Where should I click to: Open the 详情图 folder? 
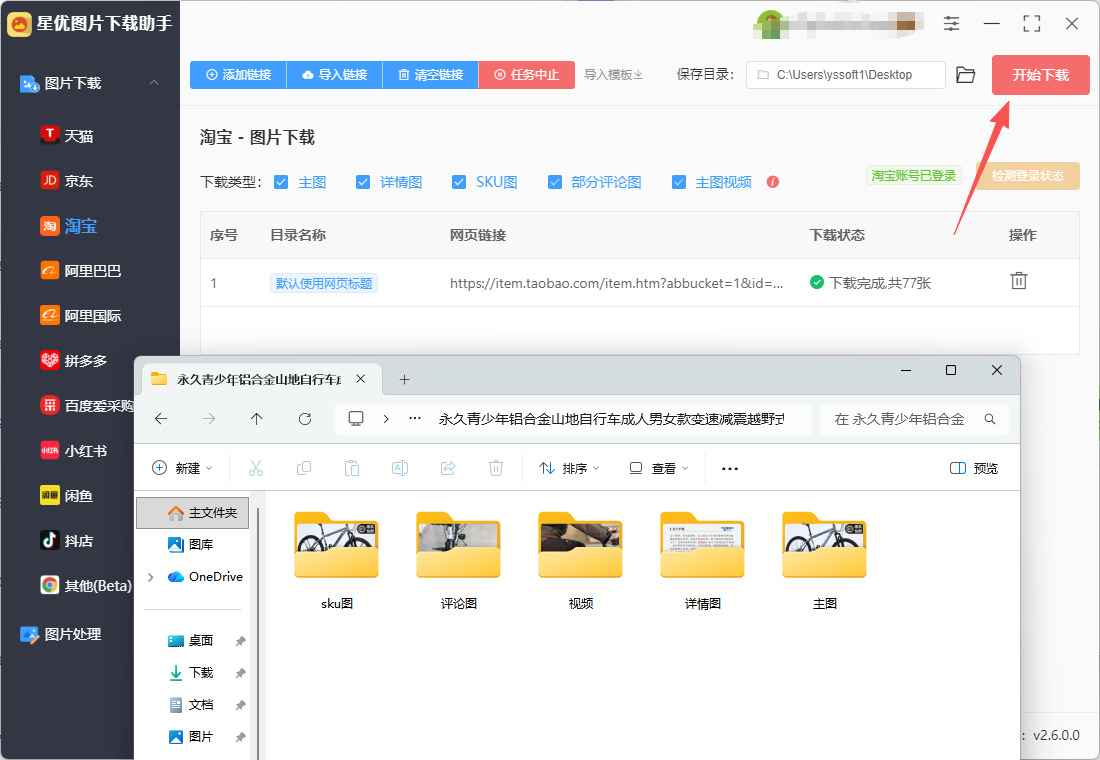coord(702,548)
